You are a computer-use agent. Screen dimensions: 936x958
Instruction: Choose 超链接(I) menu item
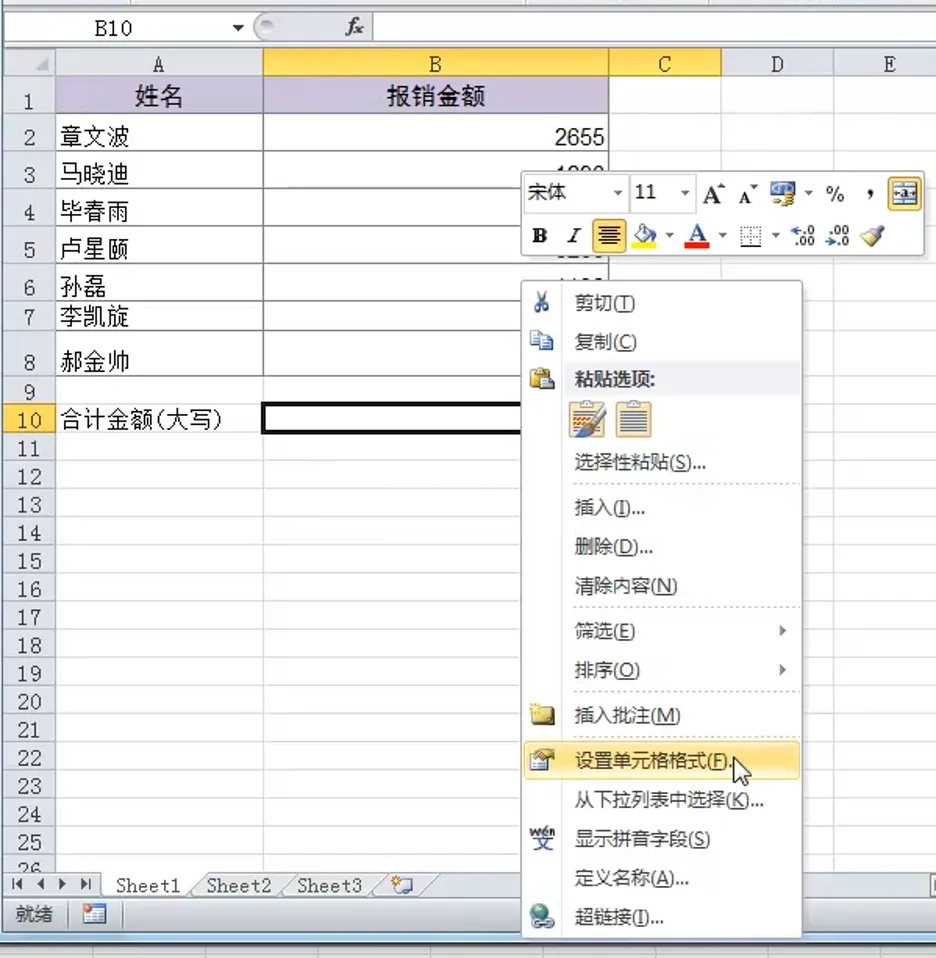click(662, 917)
